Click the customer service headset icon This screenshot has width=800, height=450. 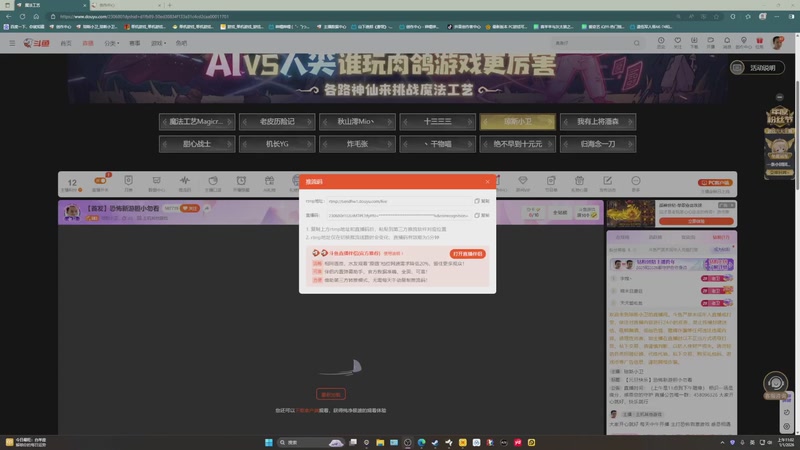pyautogui.click(x=775, y=383)
